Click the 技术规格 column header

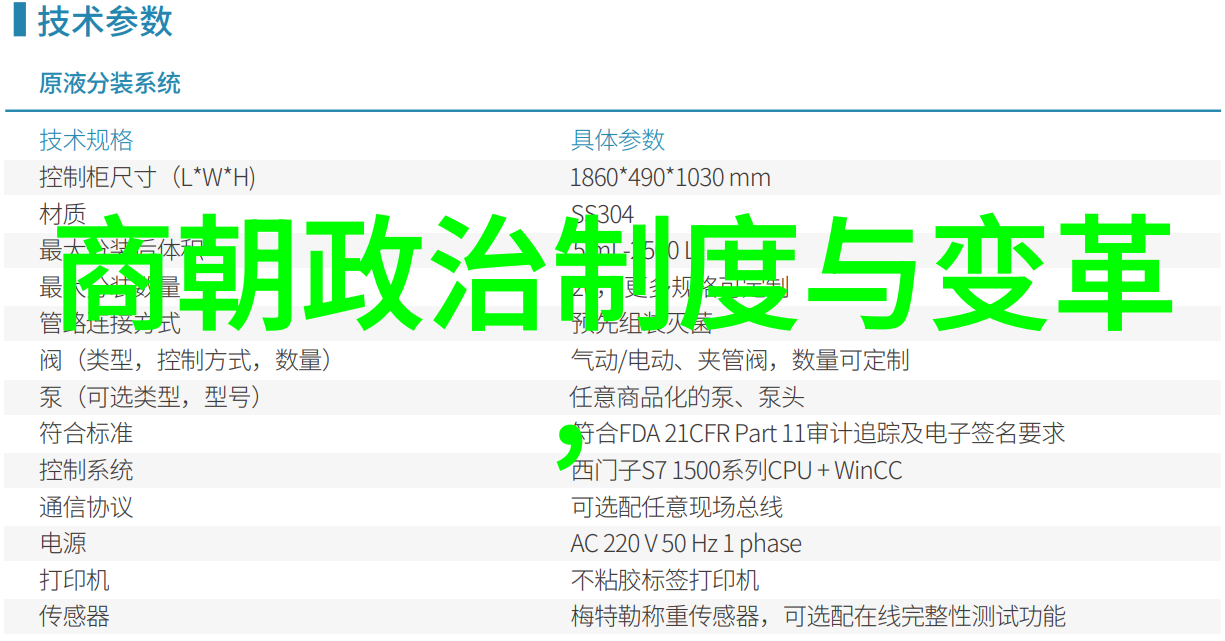tap(86, 141)
